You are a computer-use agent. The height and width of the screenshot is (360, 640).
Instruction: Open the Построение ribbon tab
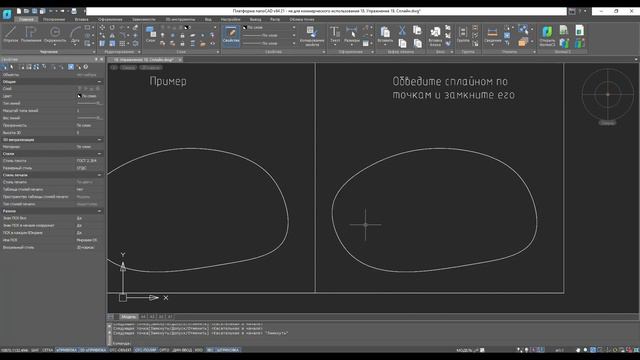pyautogui.click(x=54, y=19)
